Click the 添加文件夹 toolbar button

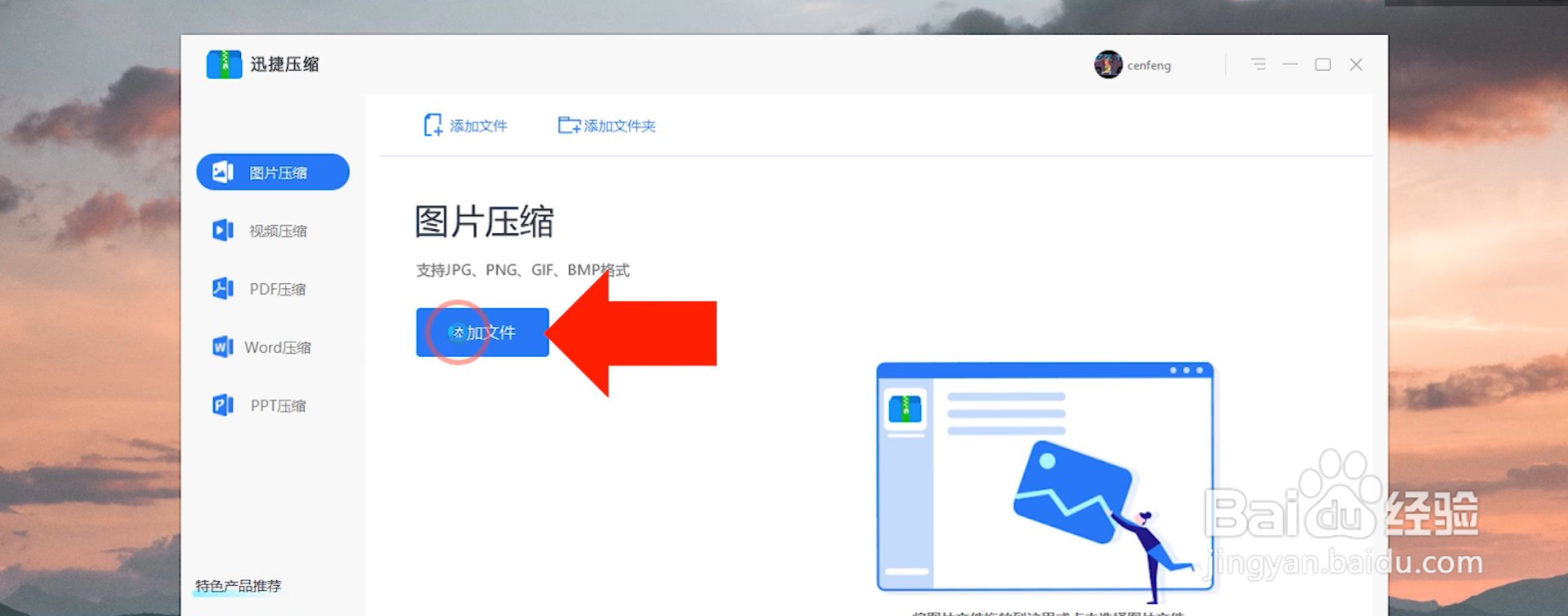[606, 126]
